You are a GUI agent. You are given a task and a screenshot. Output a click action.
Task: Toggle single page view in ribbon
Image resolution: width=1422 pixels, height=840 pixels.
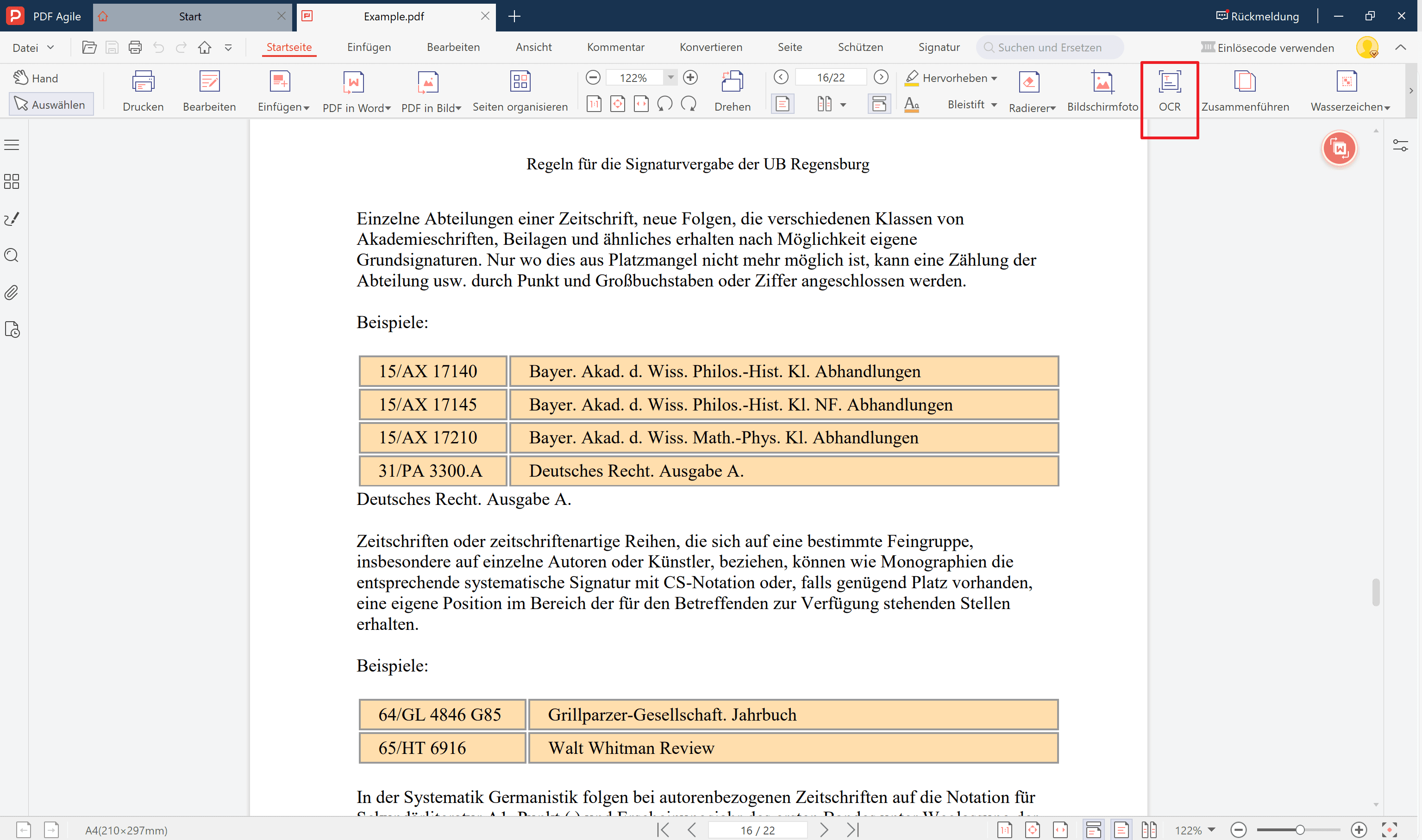[x=783, y=104]
